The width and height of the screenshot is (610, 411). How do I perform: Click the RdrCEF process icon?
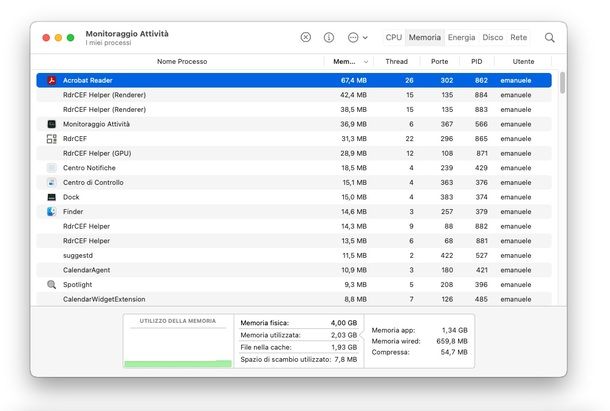51,139
